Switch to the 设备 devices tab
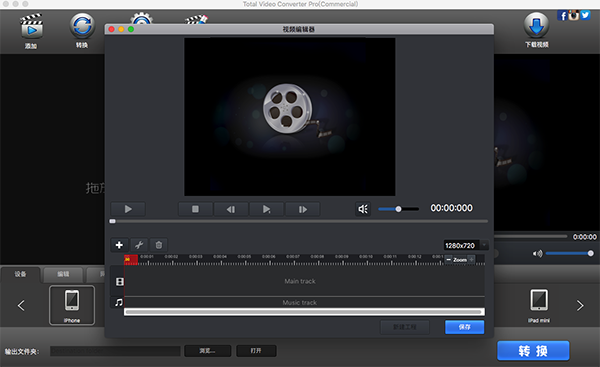600x367 pixels. tap(21, 274)
